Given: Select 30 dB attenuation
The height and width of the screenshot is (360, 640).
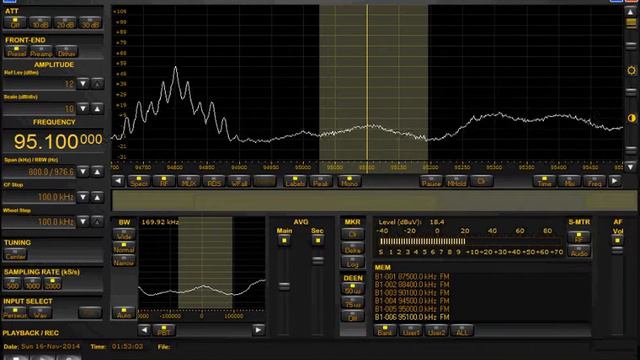Looking at the screenshot, I should (x=90, y=22).
